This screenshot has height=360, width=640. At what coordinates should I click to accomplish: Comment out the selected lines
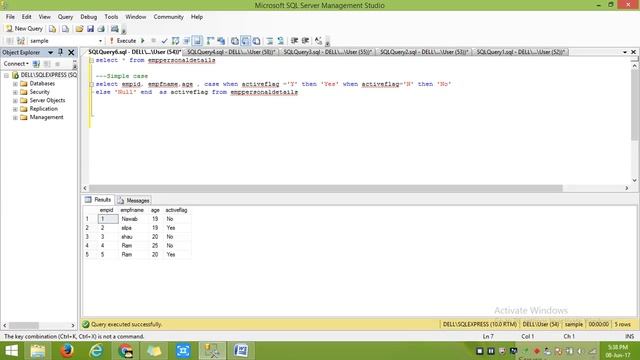(270, 41)
